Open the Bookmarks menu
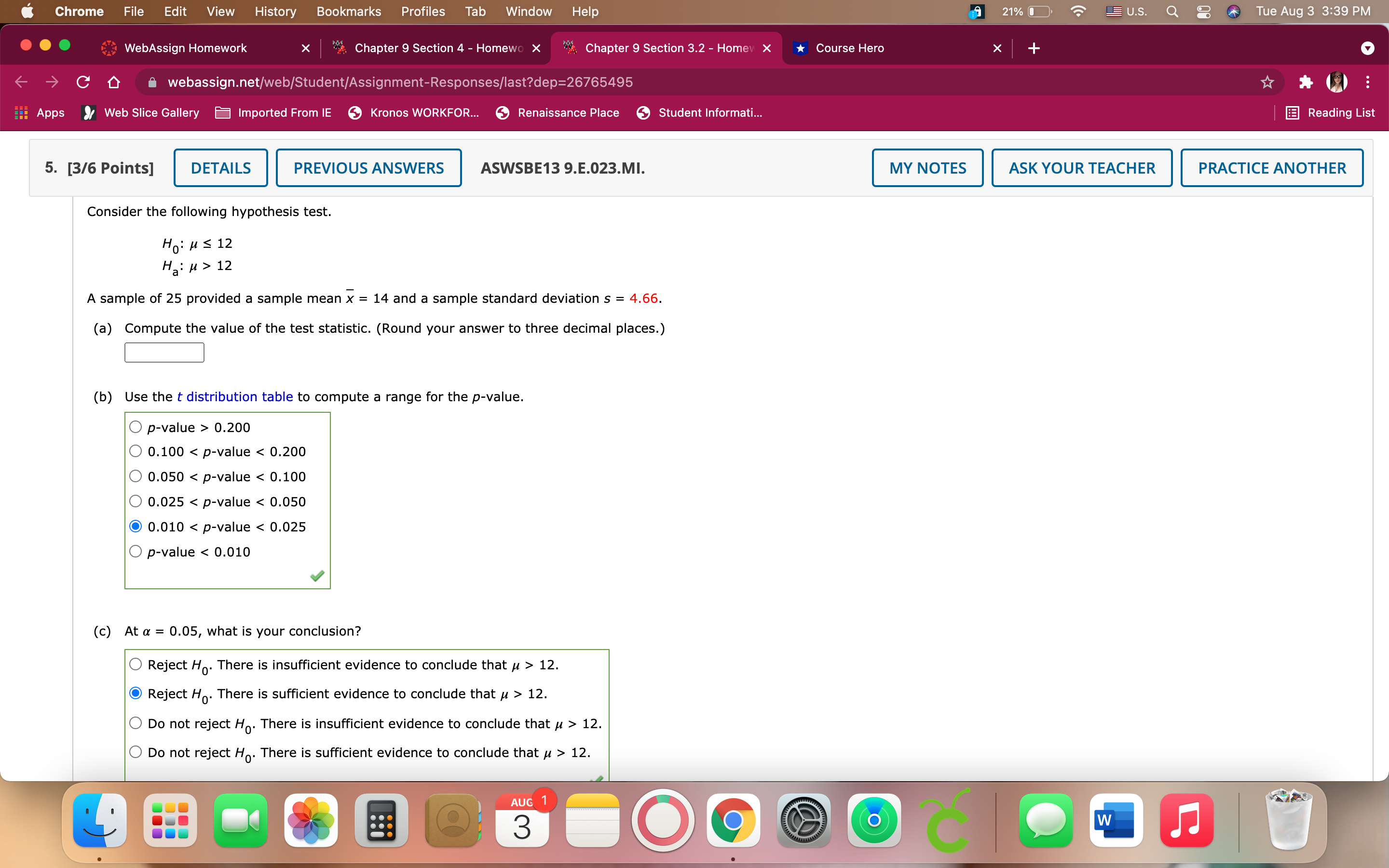The image size is (1389, 868). pos(348,11)
